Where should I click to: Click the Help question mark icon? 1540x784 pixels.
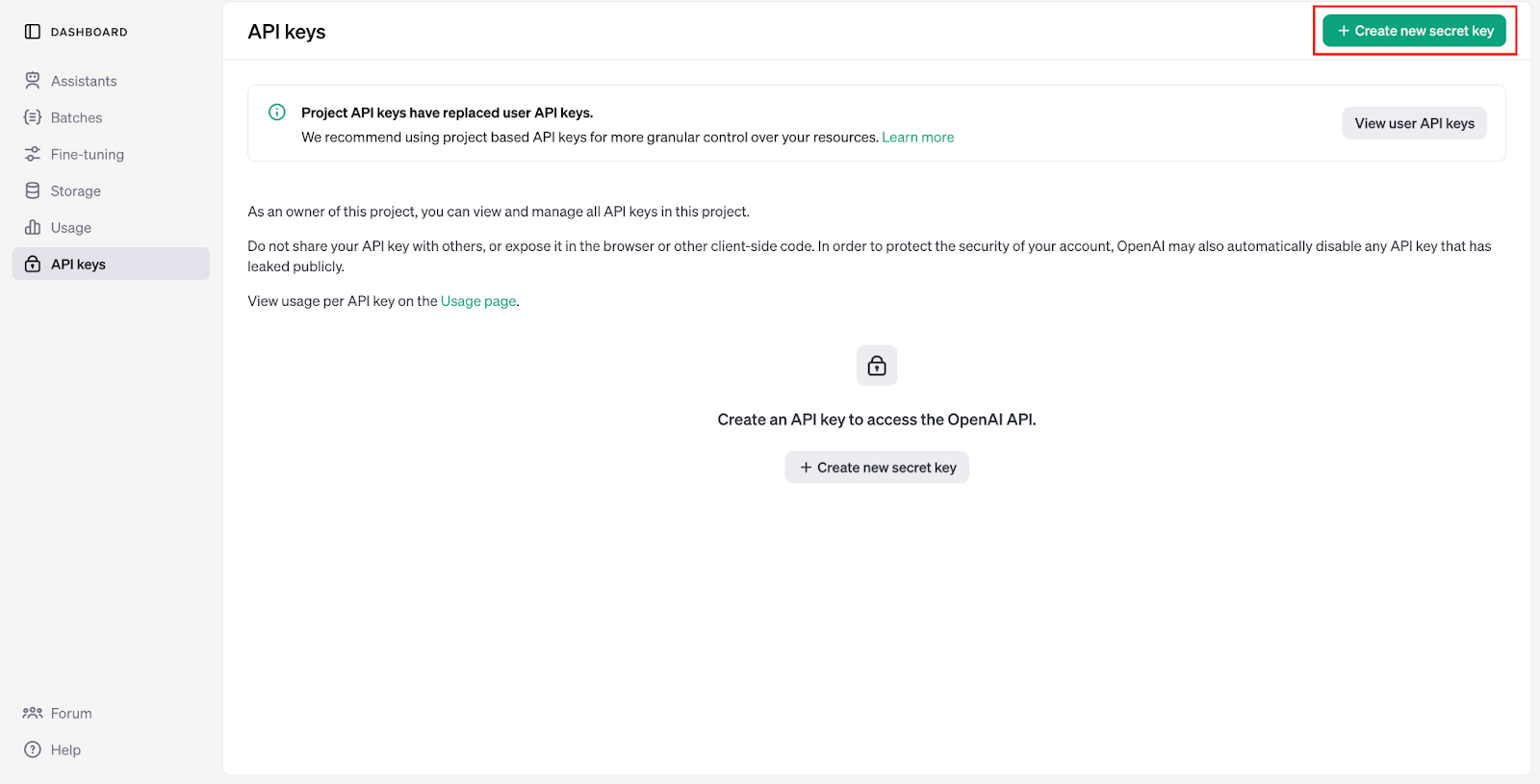33,749
